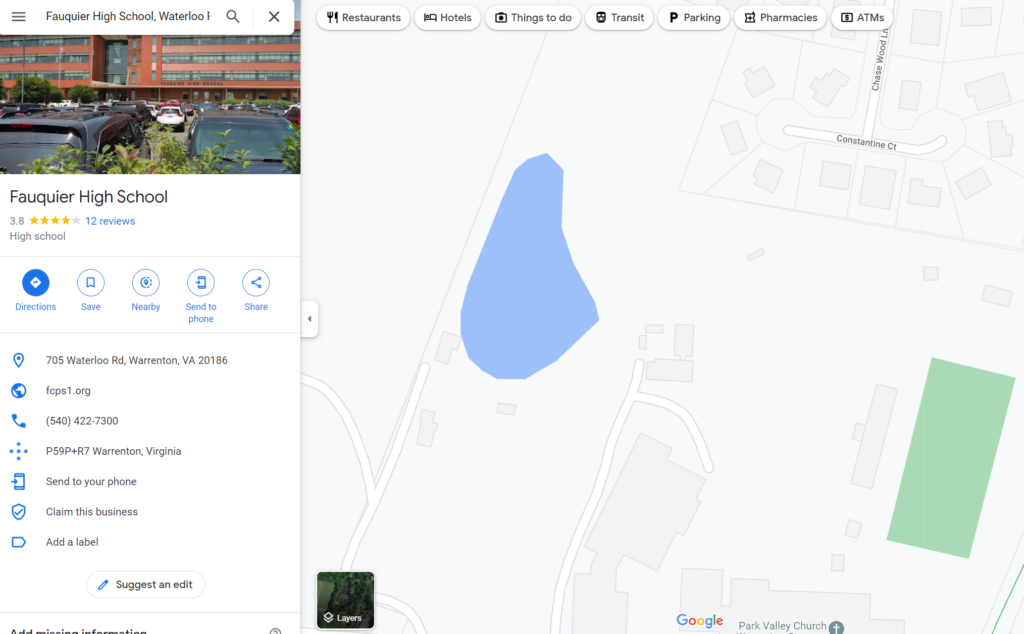Click Suggest an edit button
The image size is (1024, 634).
[146, 584]
